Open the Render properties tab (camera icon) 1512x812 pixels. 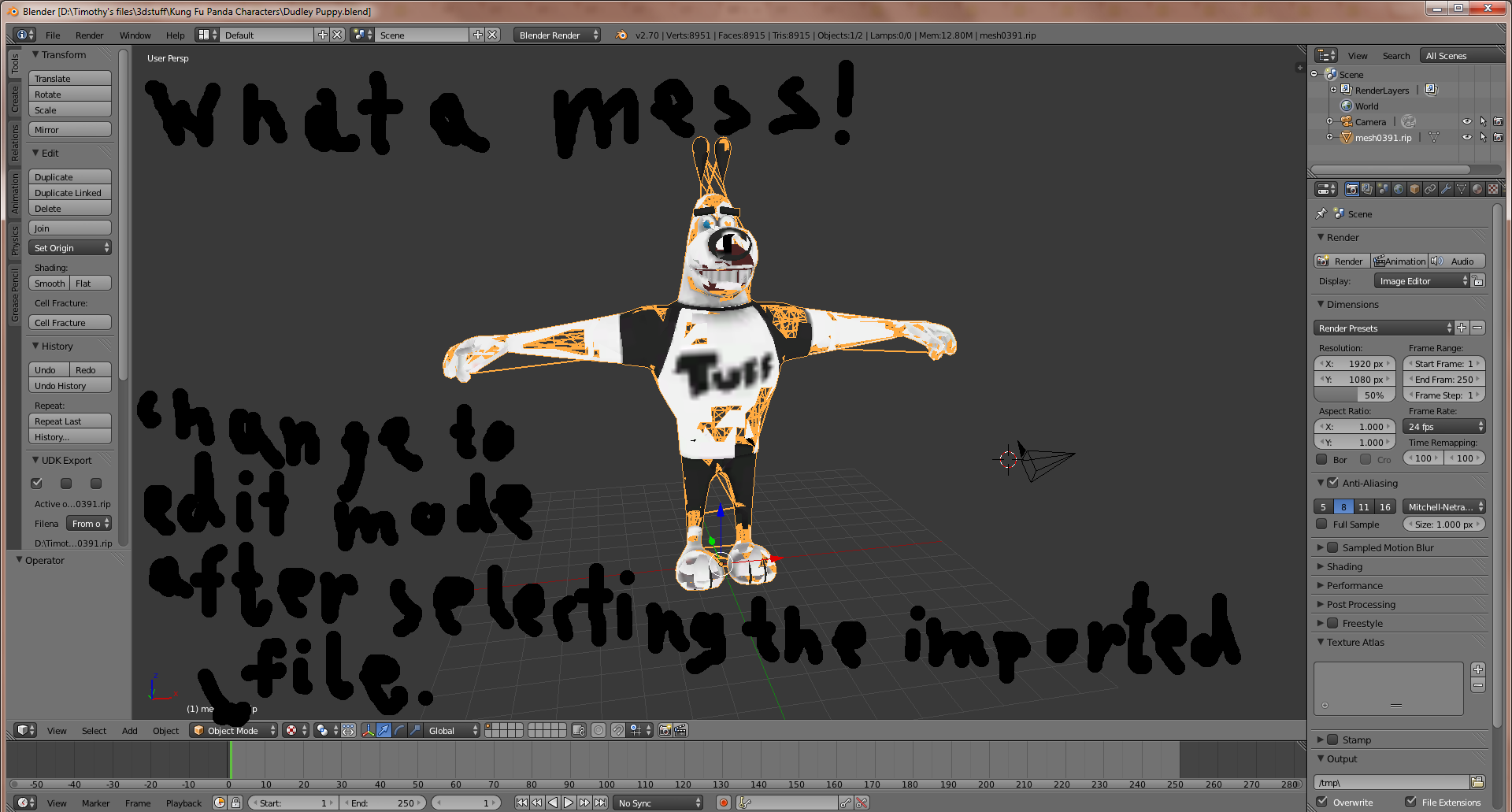pyautogui.click(x=1351, y=189)
